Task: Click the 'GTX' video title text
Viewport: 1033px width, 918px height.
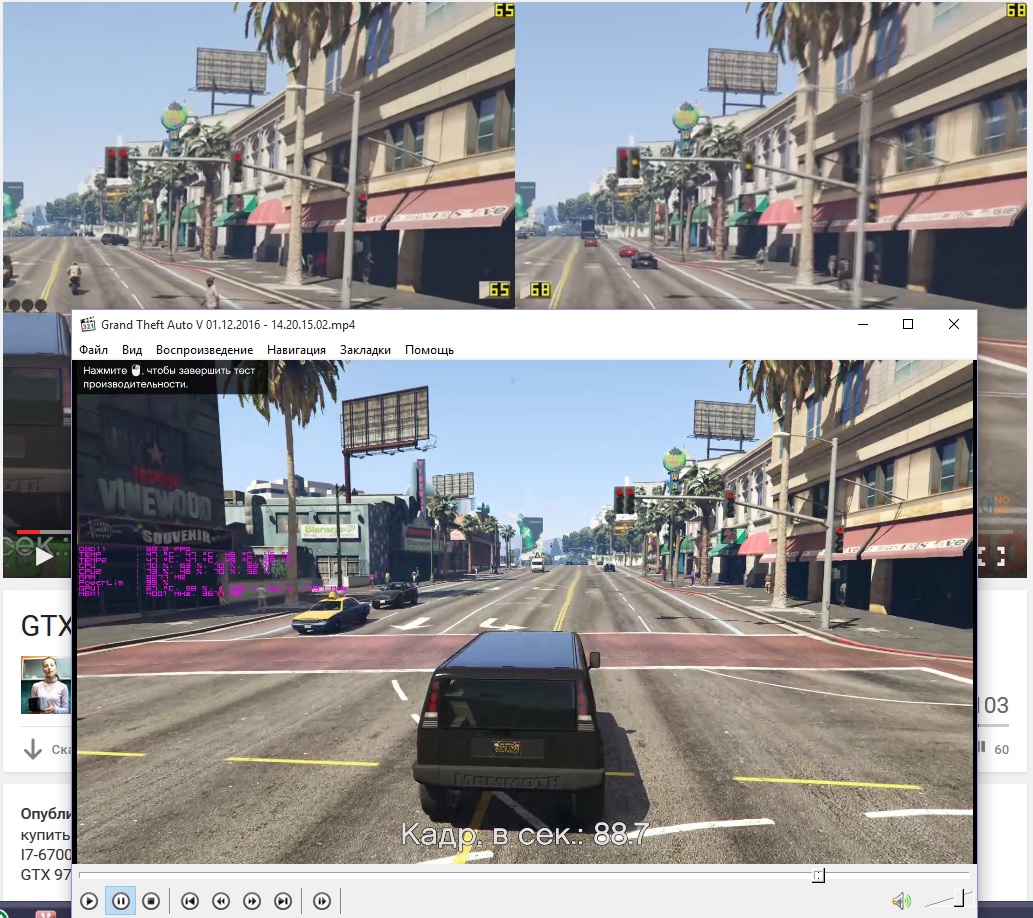Action: pyautogui.click(x=45, y=626)
